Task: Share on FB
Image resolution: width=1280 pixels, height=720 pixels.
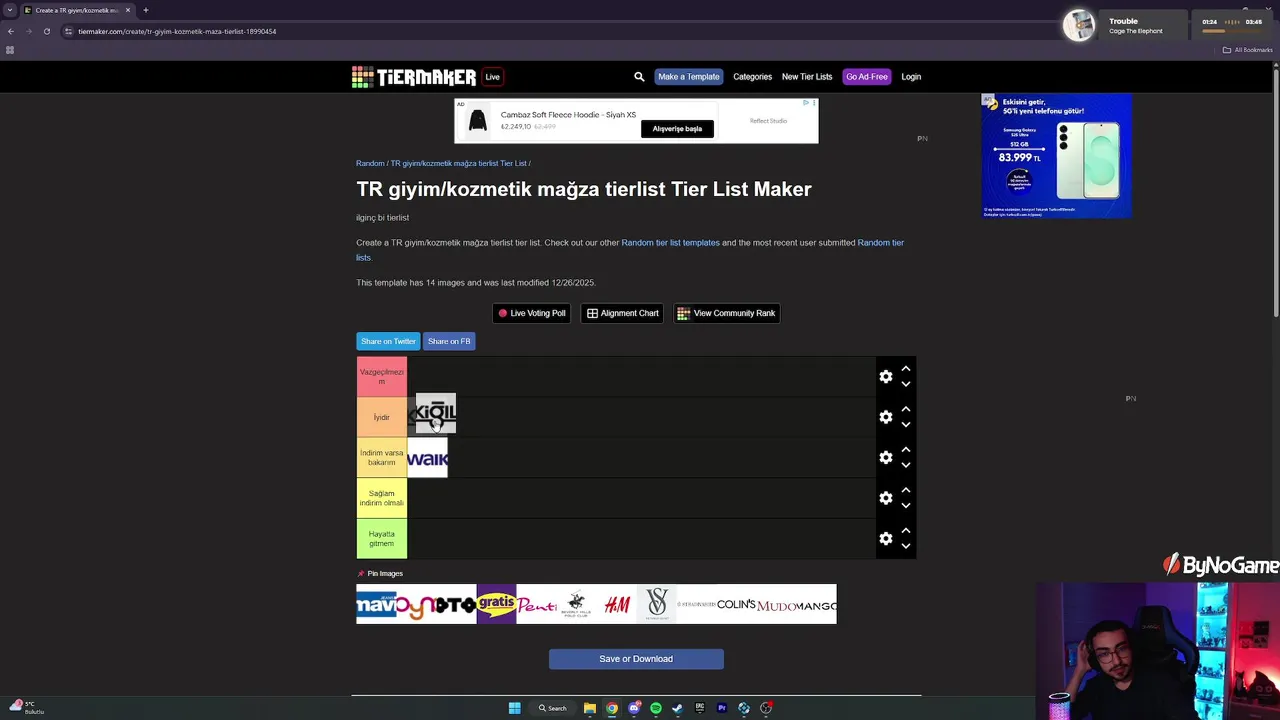Action: tap(449, 341)
